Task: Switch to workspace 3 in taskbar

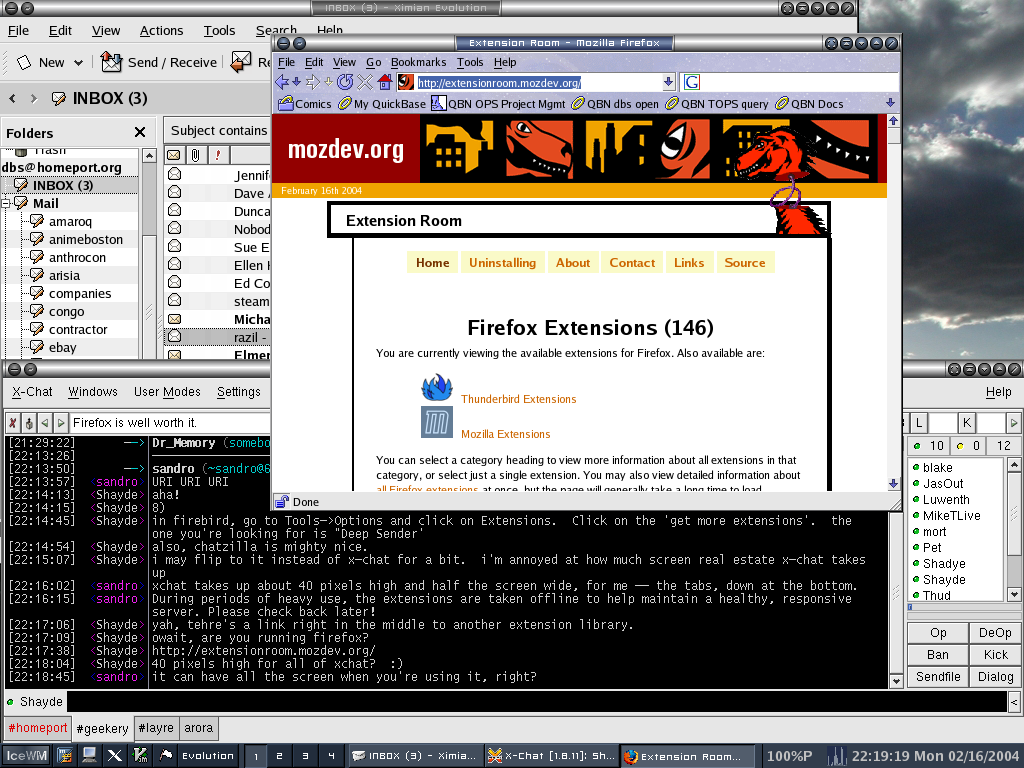Action: 305,756
